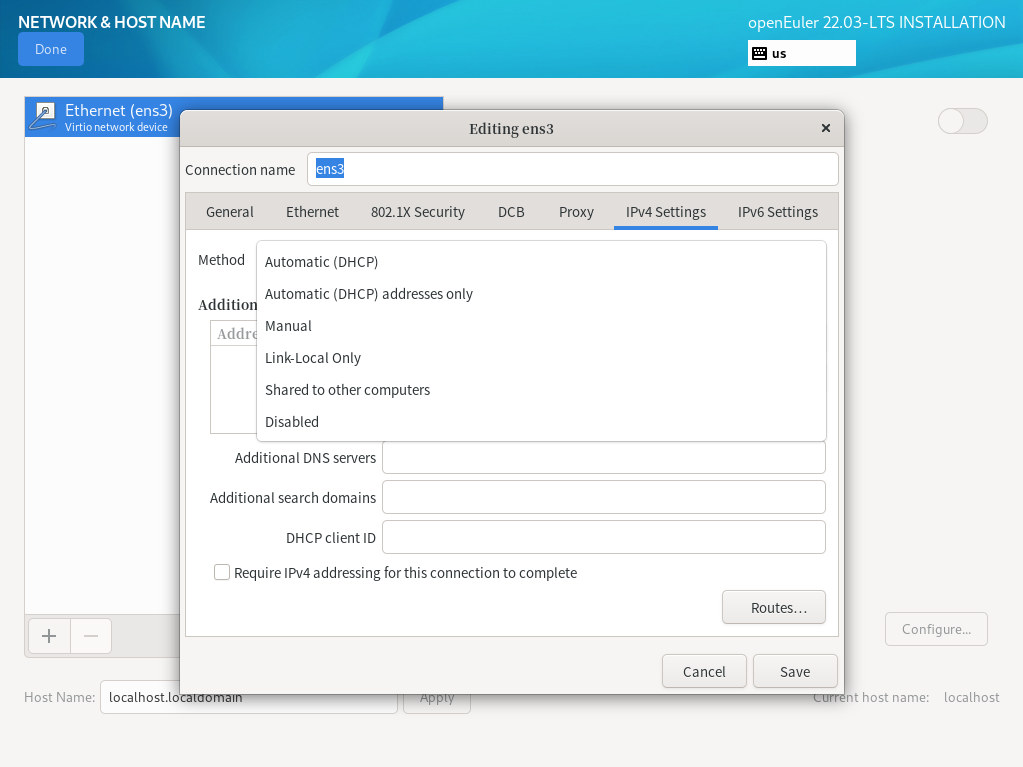Click the Apply host name button
Viewport: 1023px width, 767px height.
point(437,701)
